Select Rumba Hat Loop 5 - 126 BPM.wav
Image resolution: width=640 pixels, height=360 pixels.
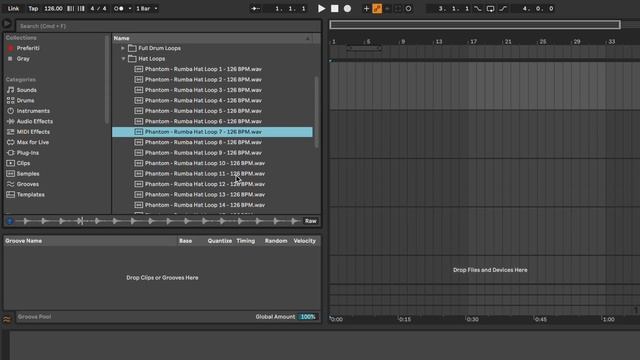point(212,111)
